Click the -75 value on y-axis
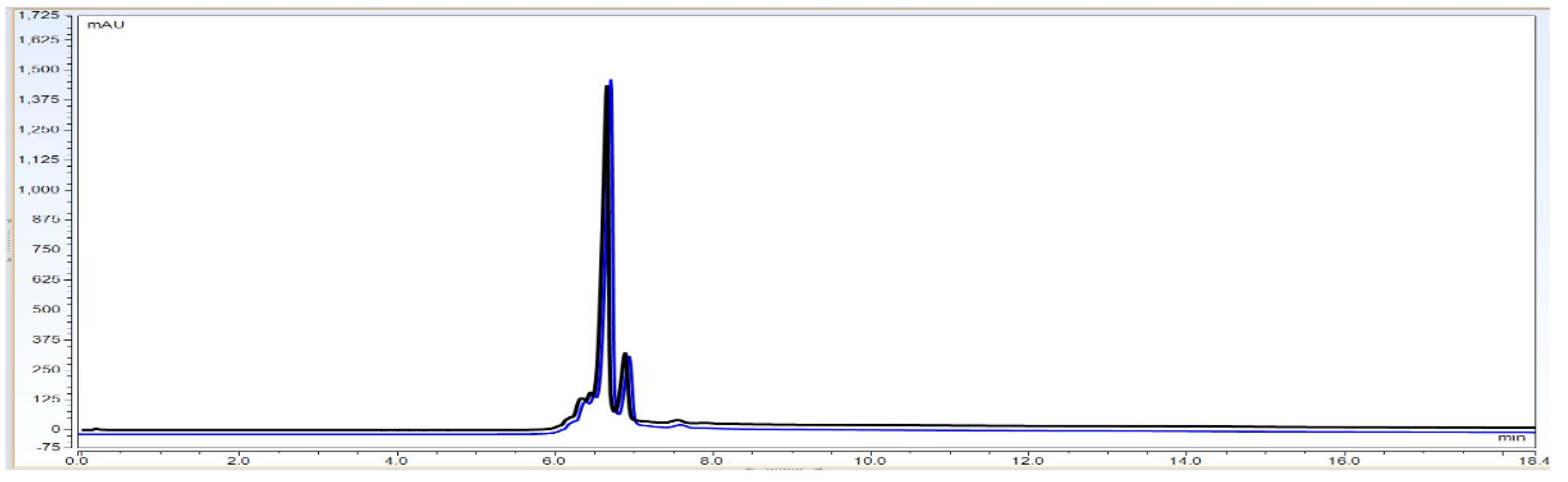1568x482 pixels. pos(49,447)
